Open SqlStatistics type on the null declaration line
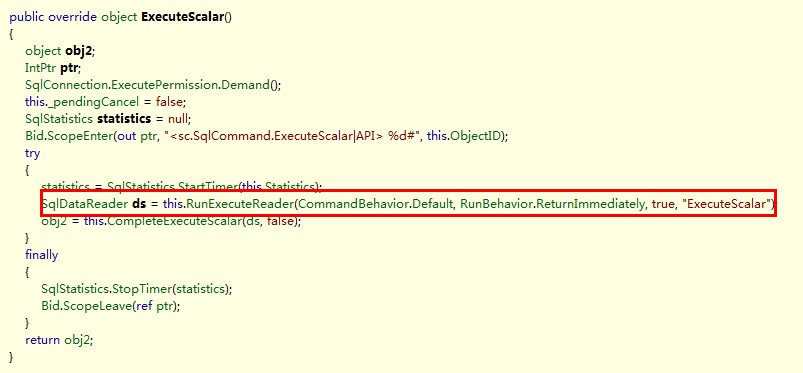Screen dimensions: 803x373 pyautogui.click(x=59, y=119)
